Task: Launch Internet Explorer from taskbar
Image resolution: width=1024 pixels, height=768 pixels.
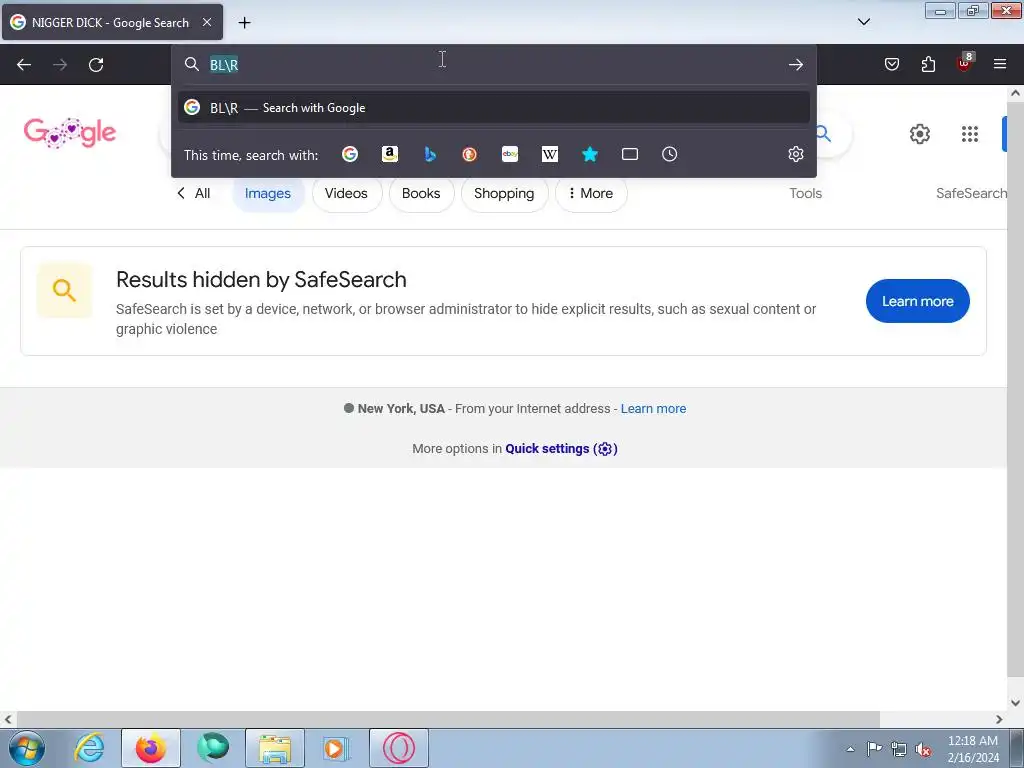Action: coord(89,748)
